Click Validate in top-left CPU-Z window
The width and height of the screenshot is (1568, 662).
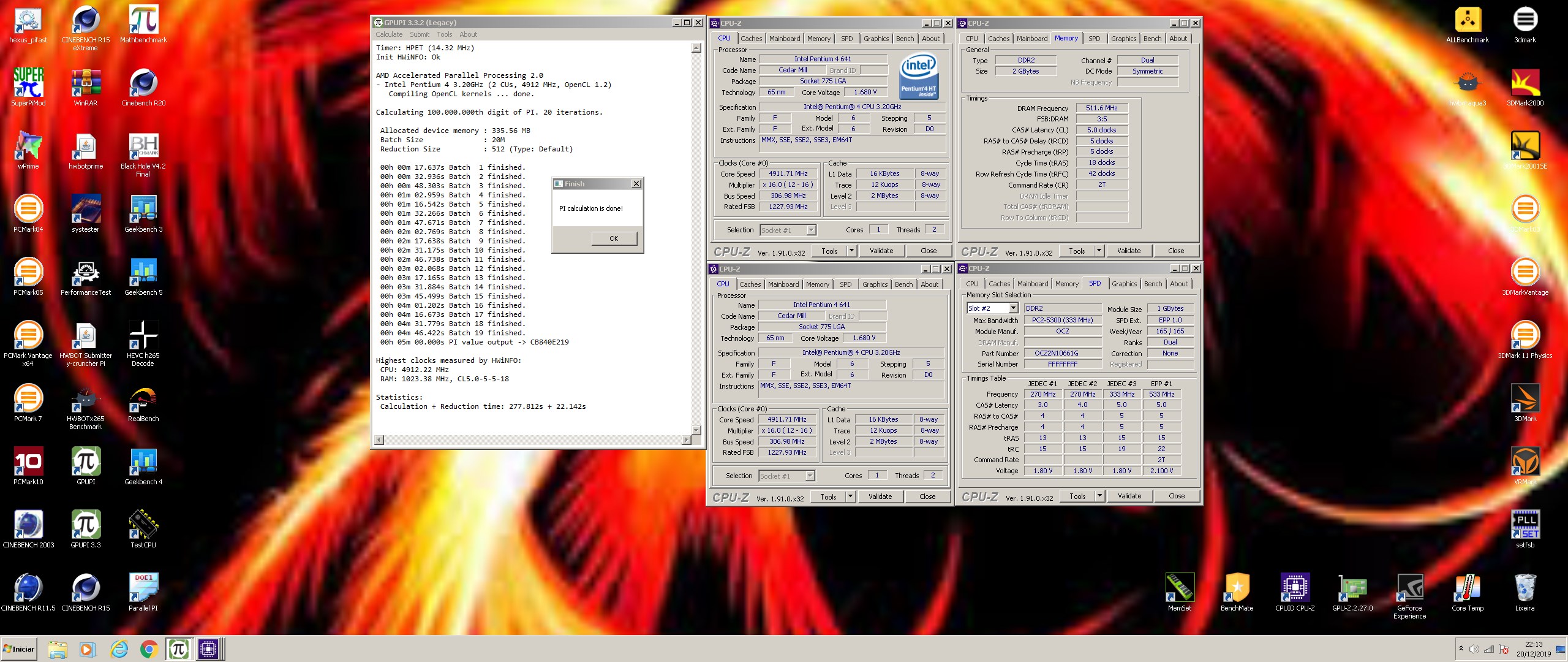tap(881, 251)
